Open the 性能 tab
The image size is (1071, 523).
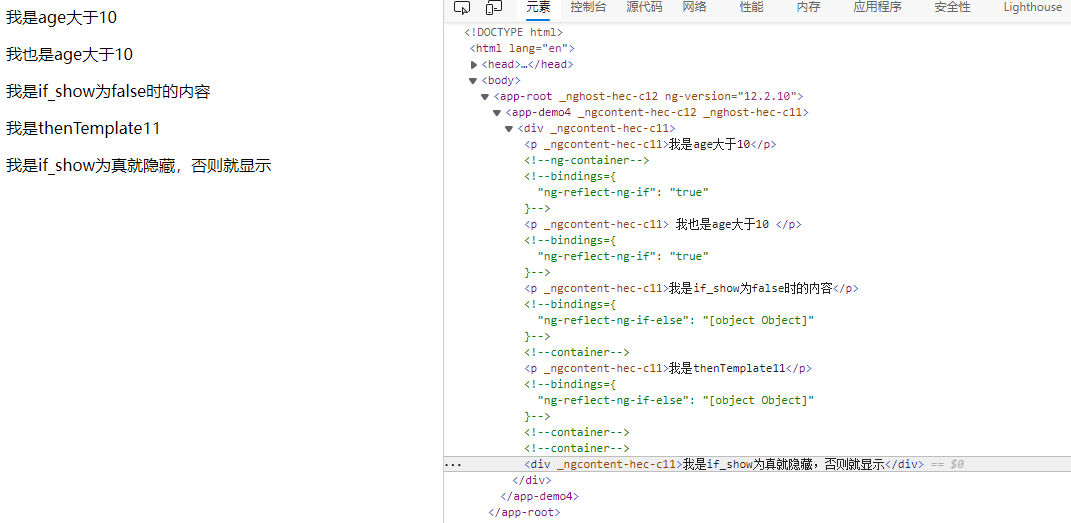751,8
